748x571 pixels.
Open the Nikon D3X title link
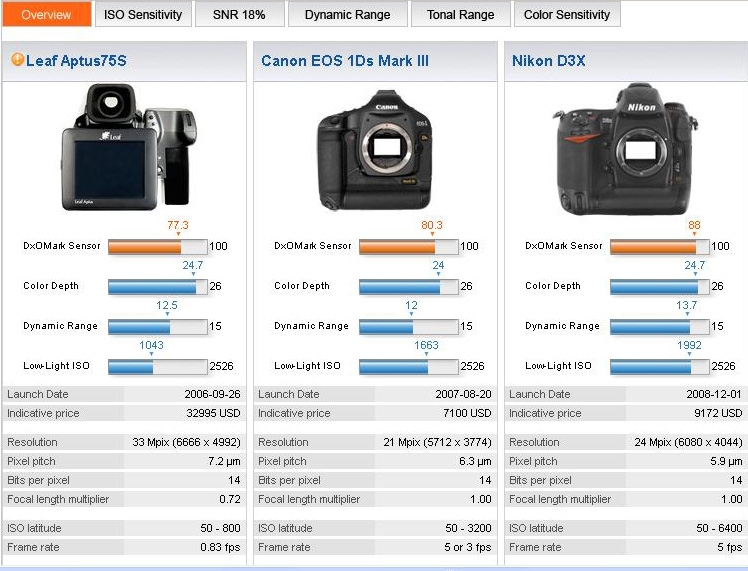[549, 61]
